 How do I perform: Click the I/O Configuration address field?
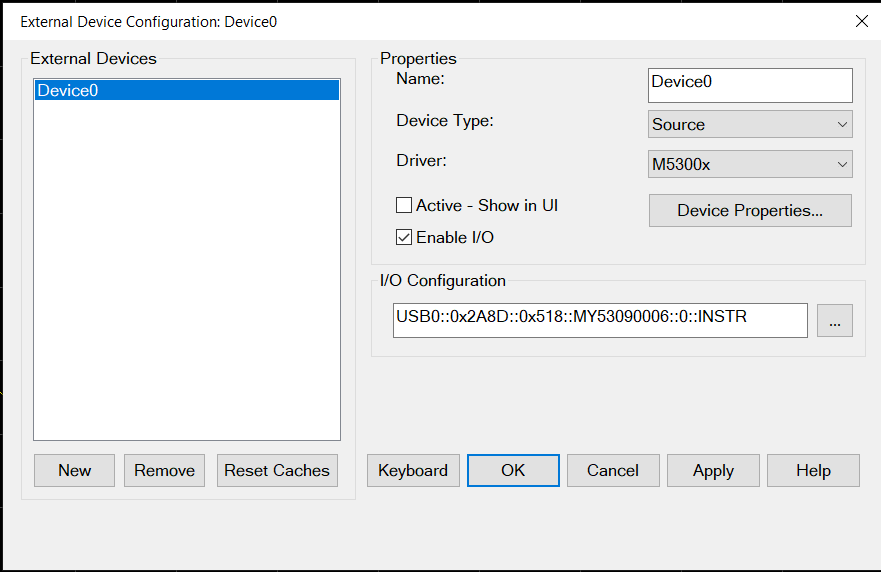tap(599, 320)
